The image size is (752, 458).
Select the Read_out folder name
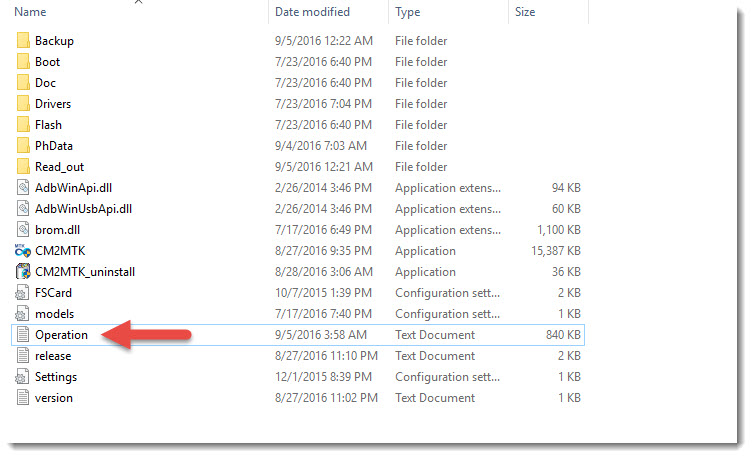point(59,167)
